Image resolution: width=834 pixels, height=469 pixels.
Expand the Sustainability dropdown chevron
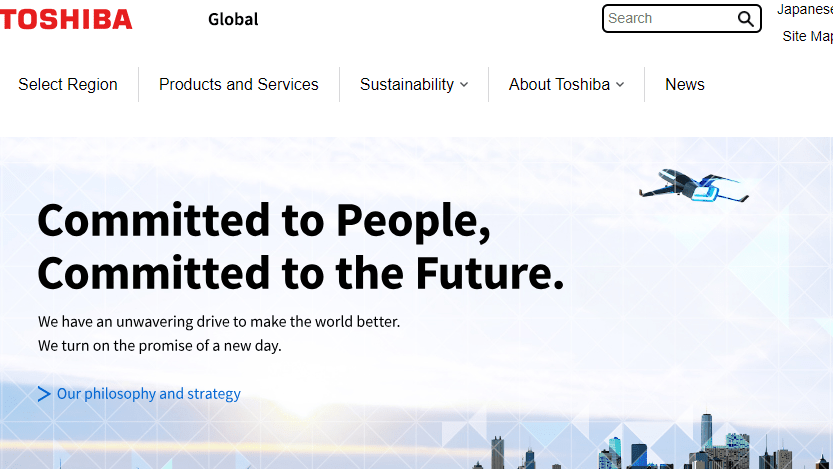point(464,85)
